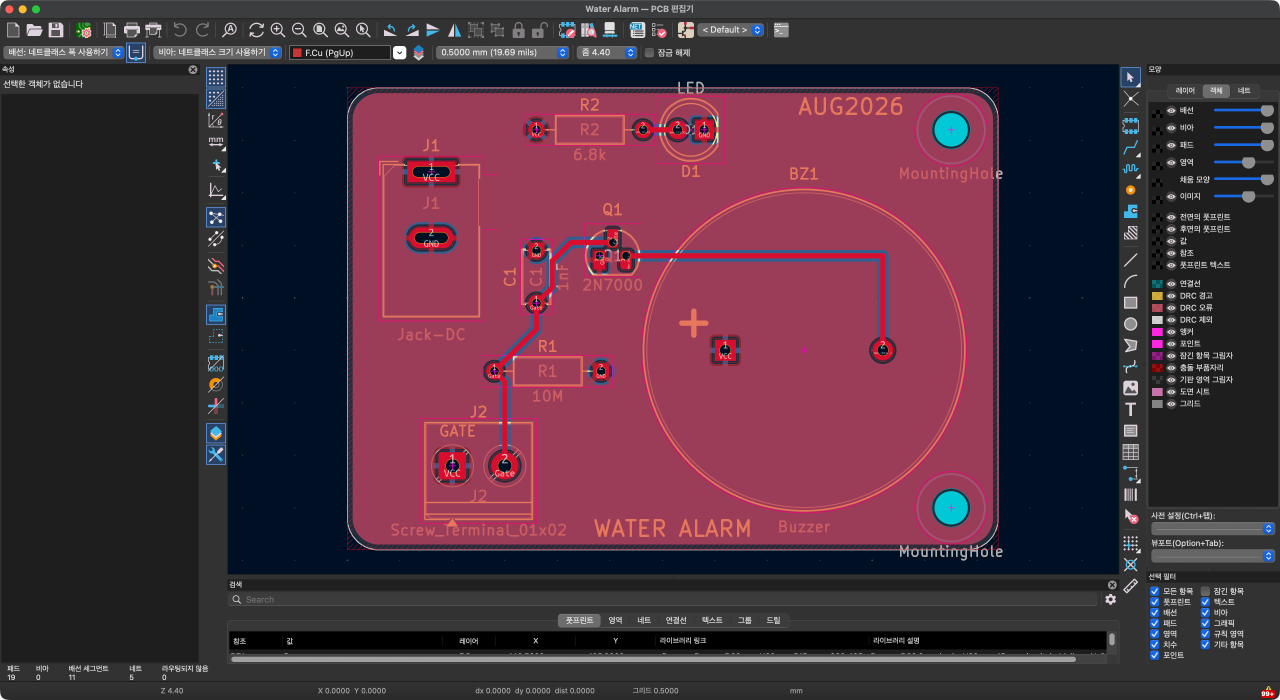This screenshot has width=1280, height=700.
Task: Uncheck the 텍스트 selection filter
Action: point(1205,602)
